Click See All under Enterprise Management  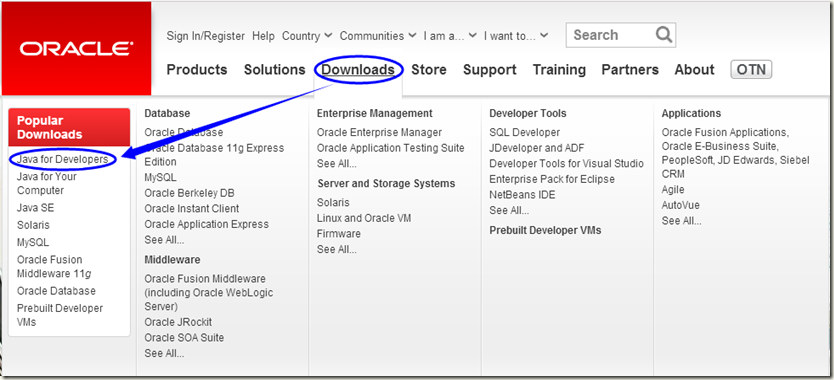click(x=337, y=163)
